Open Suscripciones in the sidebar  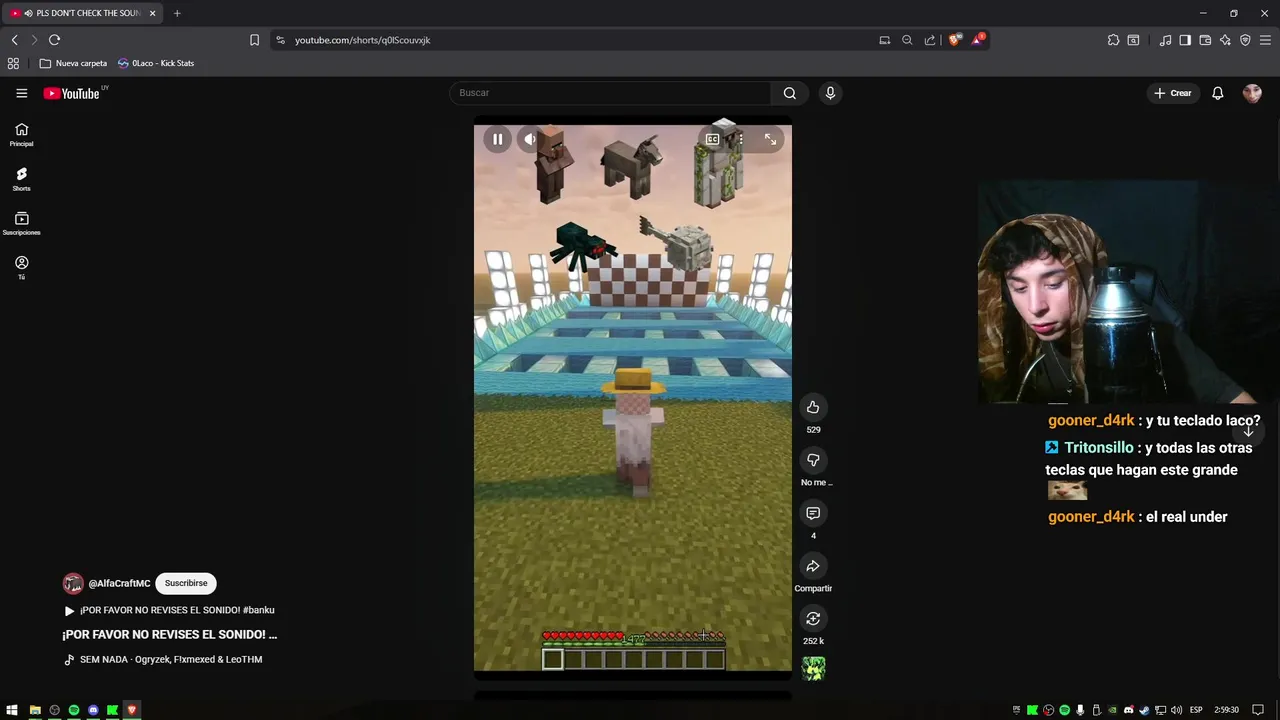click(x=21, y=223)
